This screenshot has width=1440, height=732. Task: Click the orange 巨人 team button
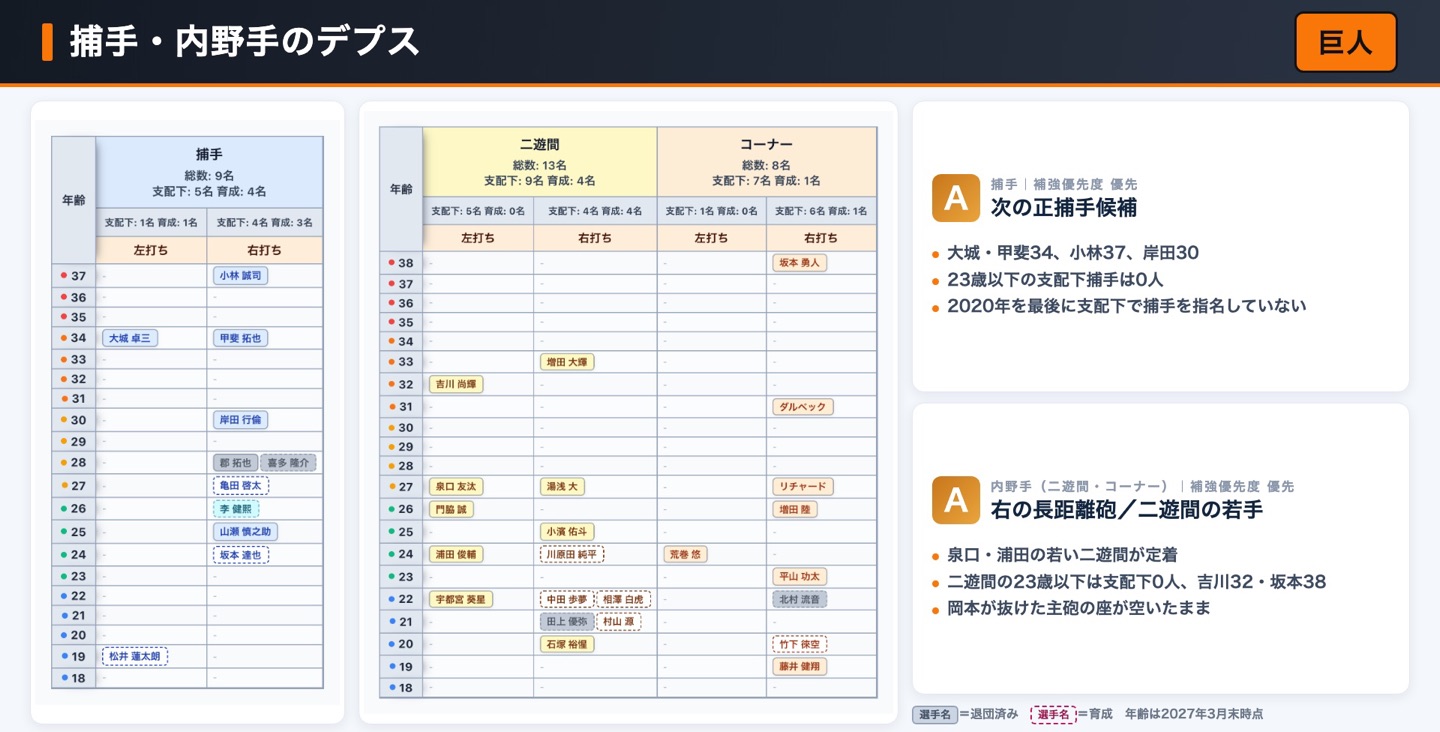(1345, 42)
